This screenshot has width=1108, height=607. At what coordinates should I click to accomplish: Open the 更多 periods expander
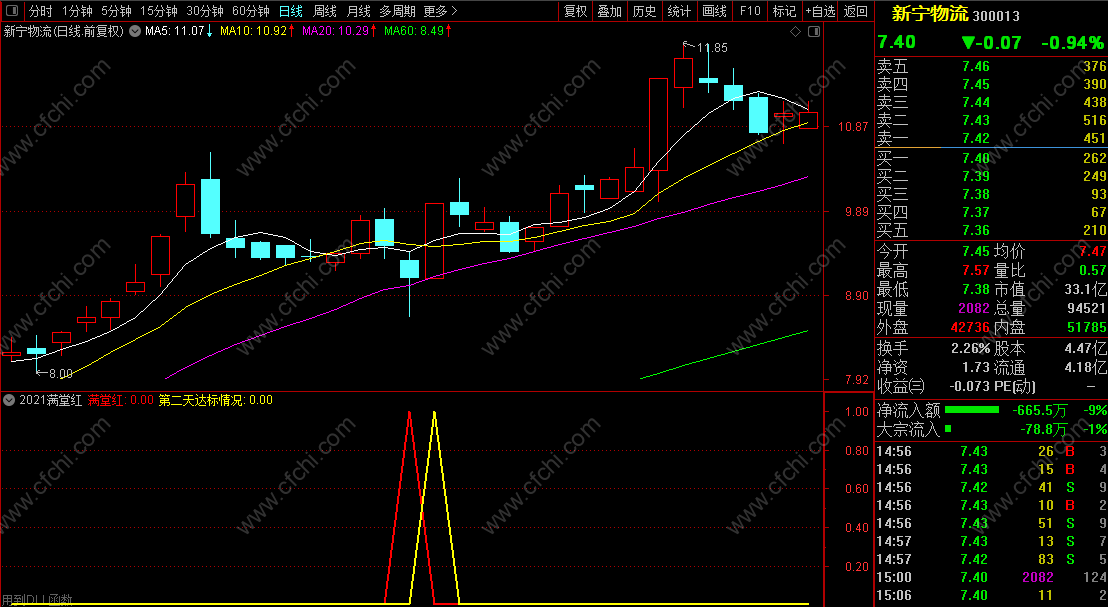[x=440, y=11]
